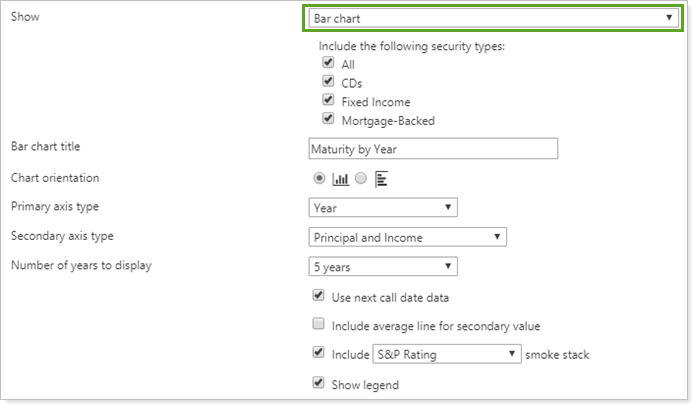Expand the Principal and Income dropdown
Viewport: 697px width, 409px height.
(407, 237)
